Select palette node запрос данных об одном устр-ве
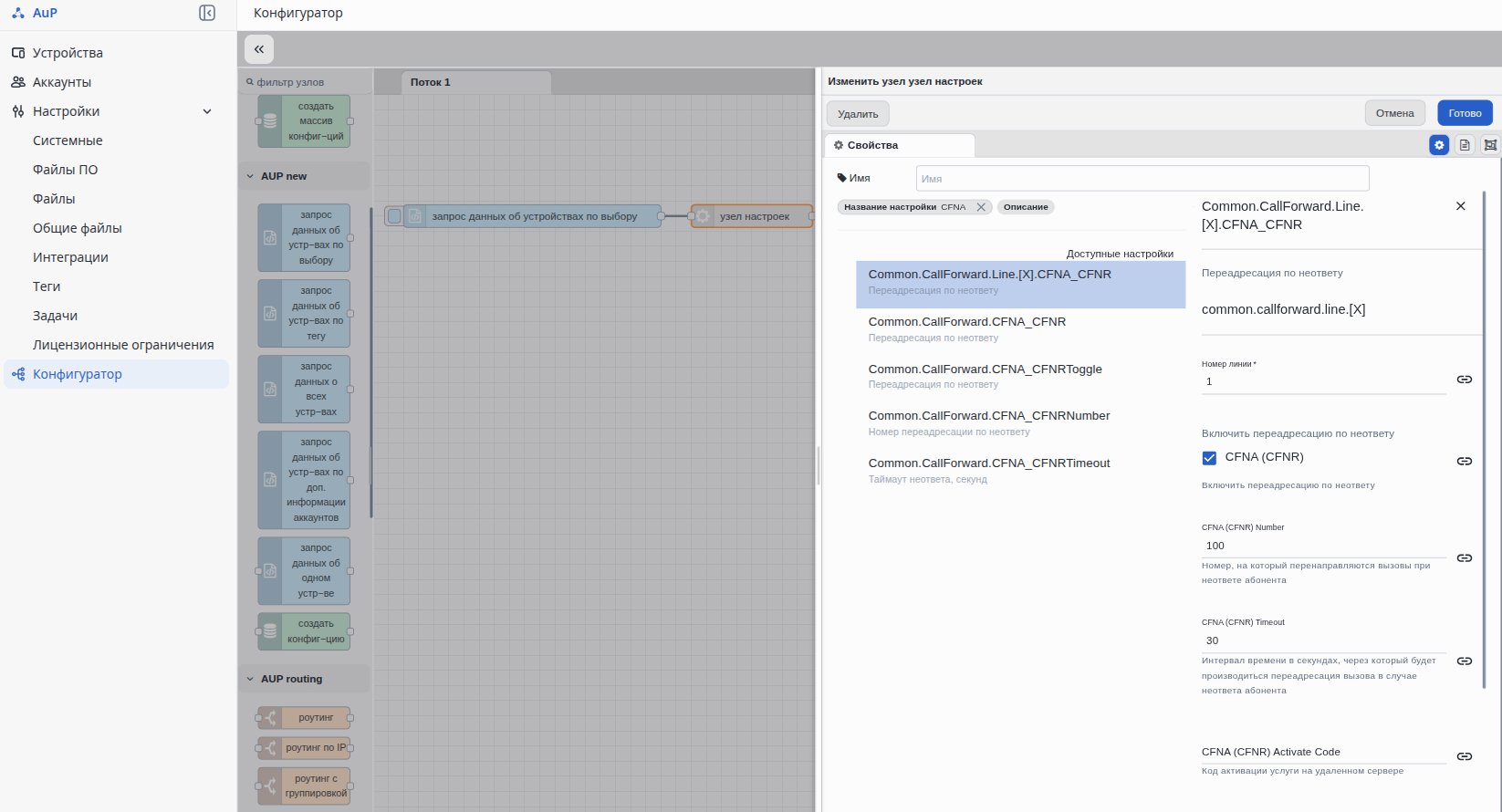This screenshot has height=812, width=1502. click(x=305, y=570)
